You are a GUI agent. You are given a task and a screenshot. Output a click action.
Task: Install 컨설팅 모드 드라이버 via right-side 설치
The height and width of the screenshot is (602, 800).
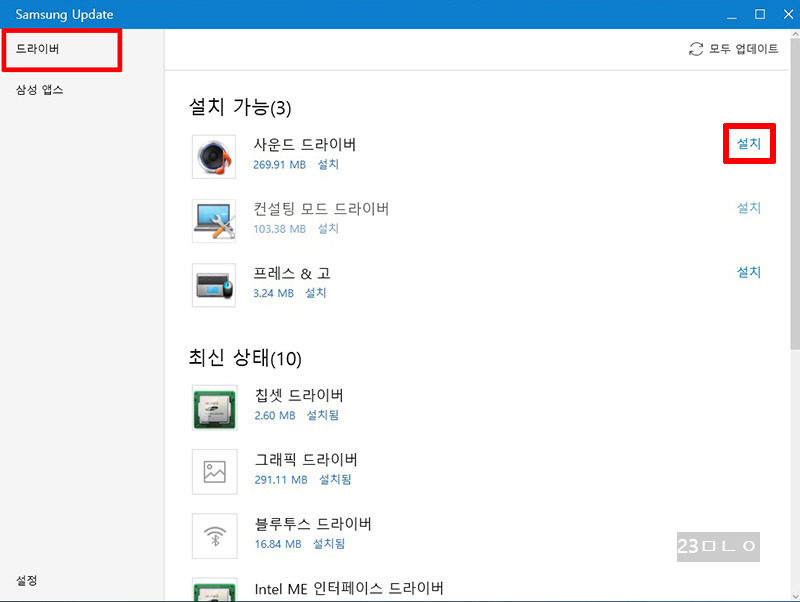tap(748, 208)
